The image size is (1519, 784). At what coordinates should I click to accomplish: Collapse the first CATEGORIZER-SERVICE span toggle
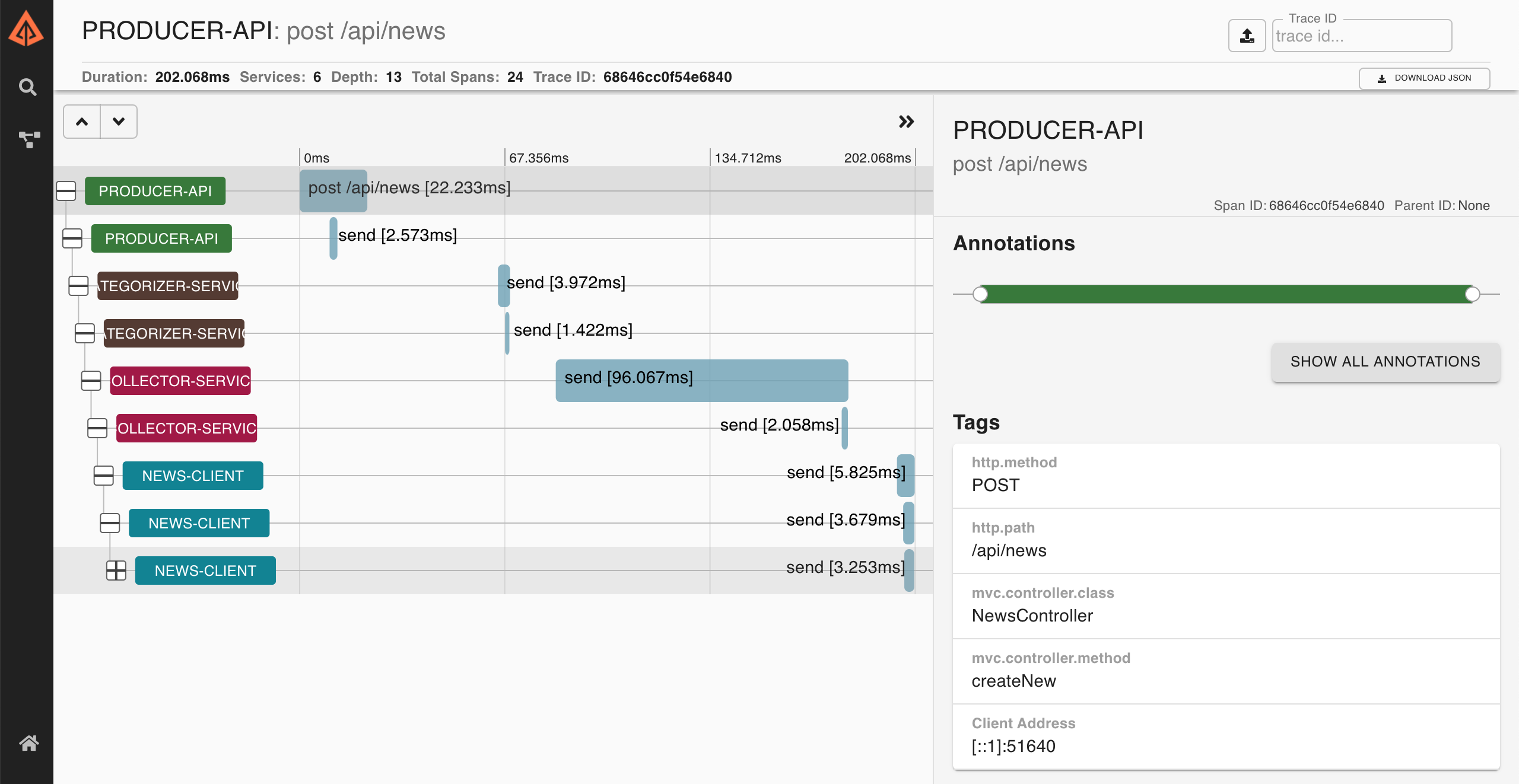78,286
